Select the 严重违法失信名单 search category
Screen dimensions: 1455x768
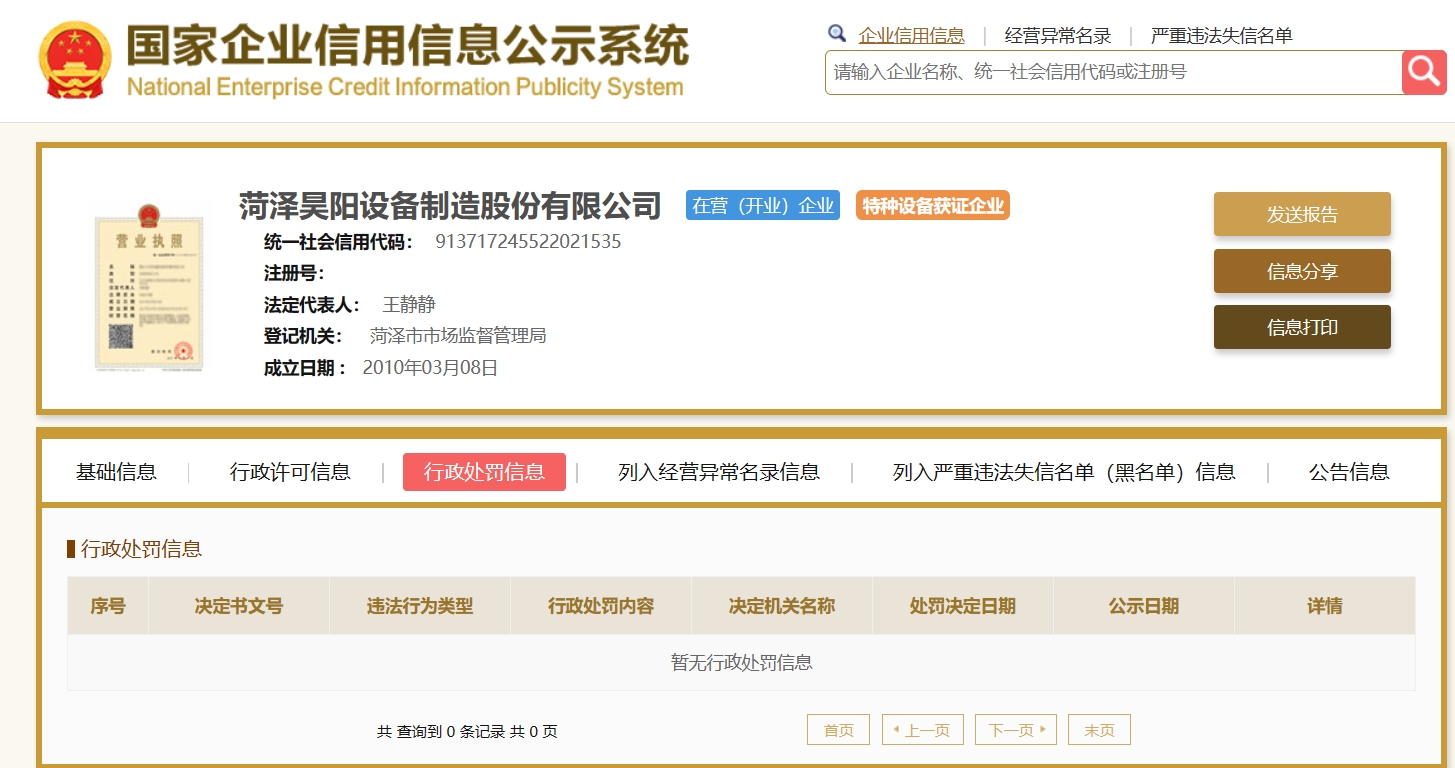click(1221, 36)
